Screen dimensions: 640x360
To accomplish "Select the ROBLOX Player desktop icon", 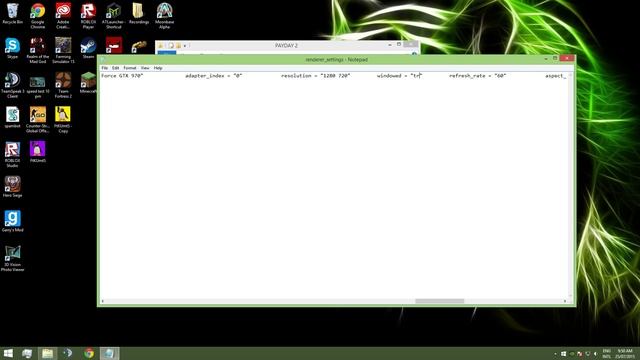I will [88, 16].
